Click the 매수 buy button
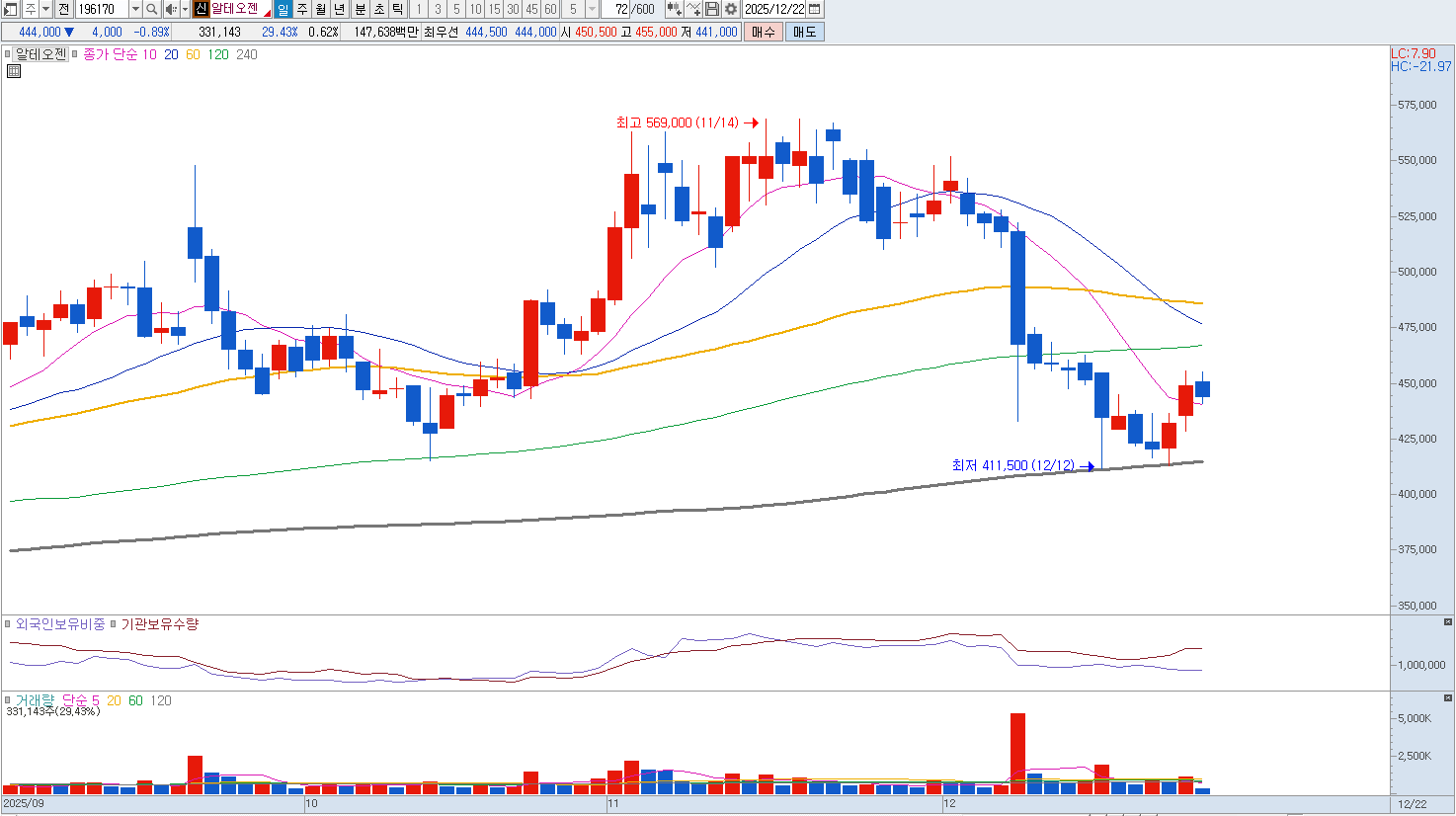Screen dimensions: 1456x816 pyautogui.click(x=764, y=32)
